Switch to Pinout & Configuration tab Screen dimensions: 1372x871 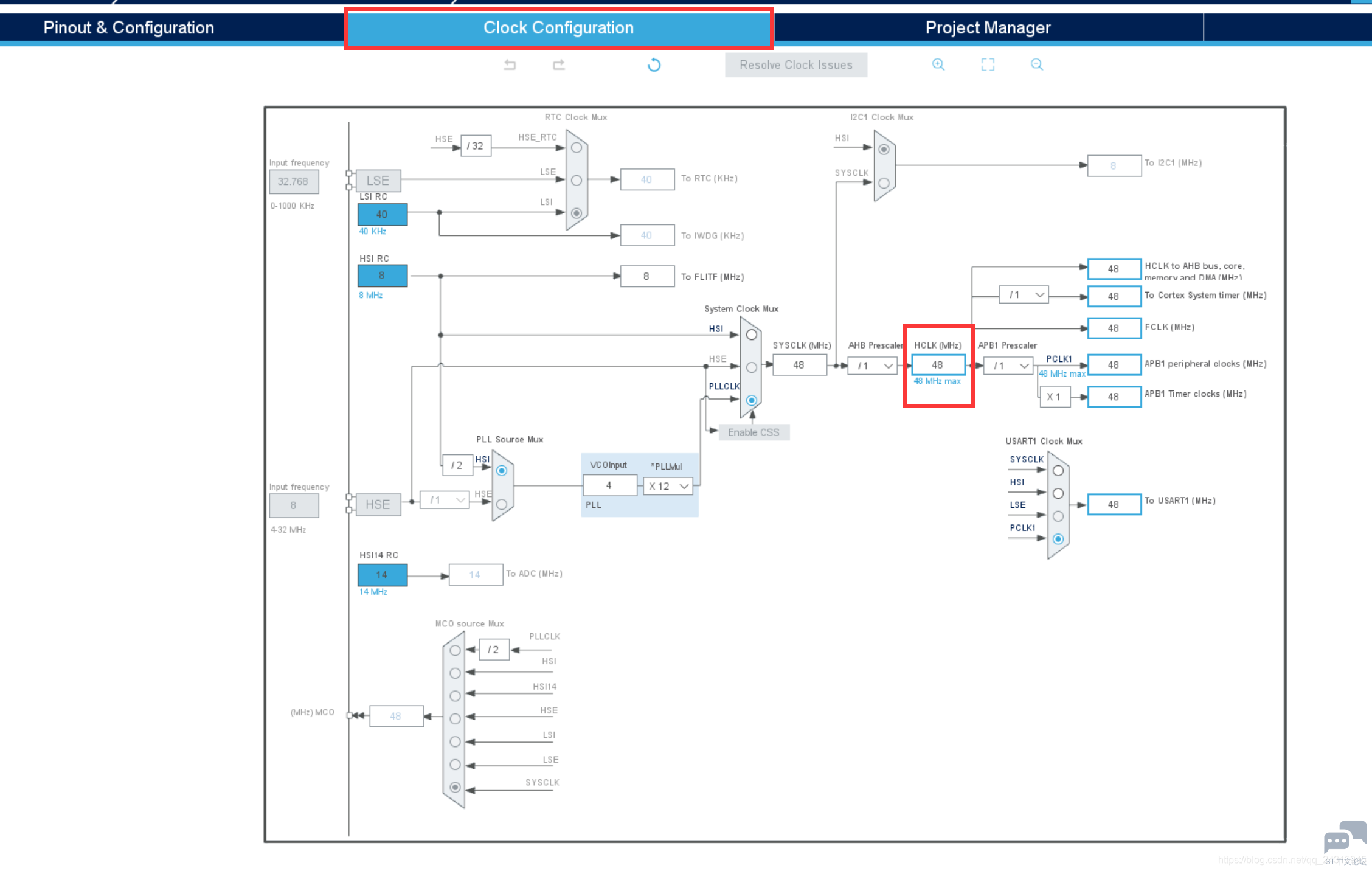point(129,27)
